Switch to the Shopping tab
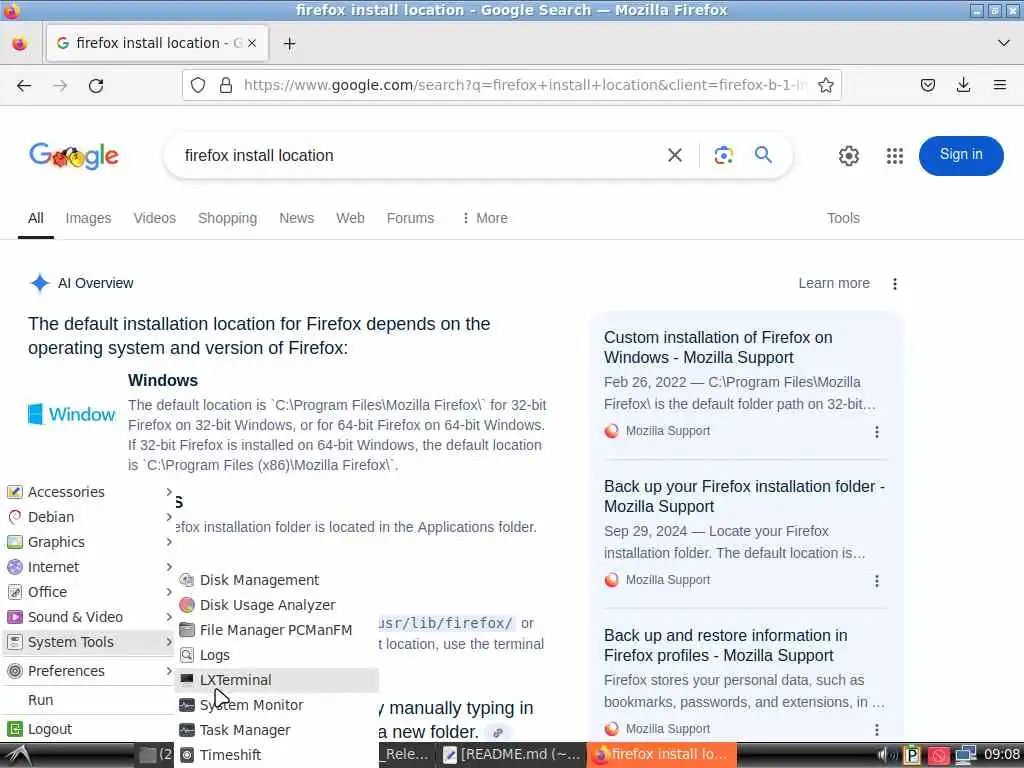 [227, 218]
